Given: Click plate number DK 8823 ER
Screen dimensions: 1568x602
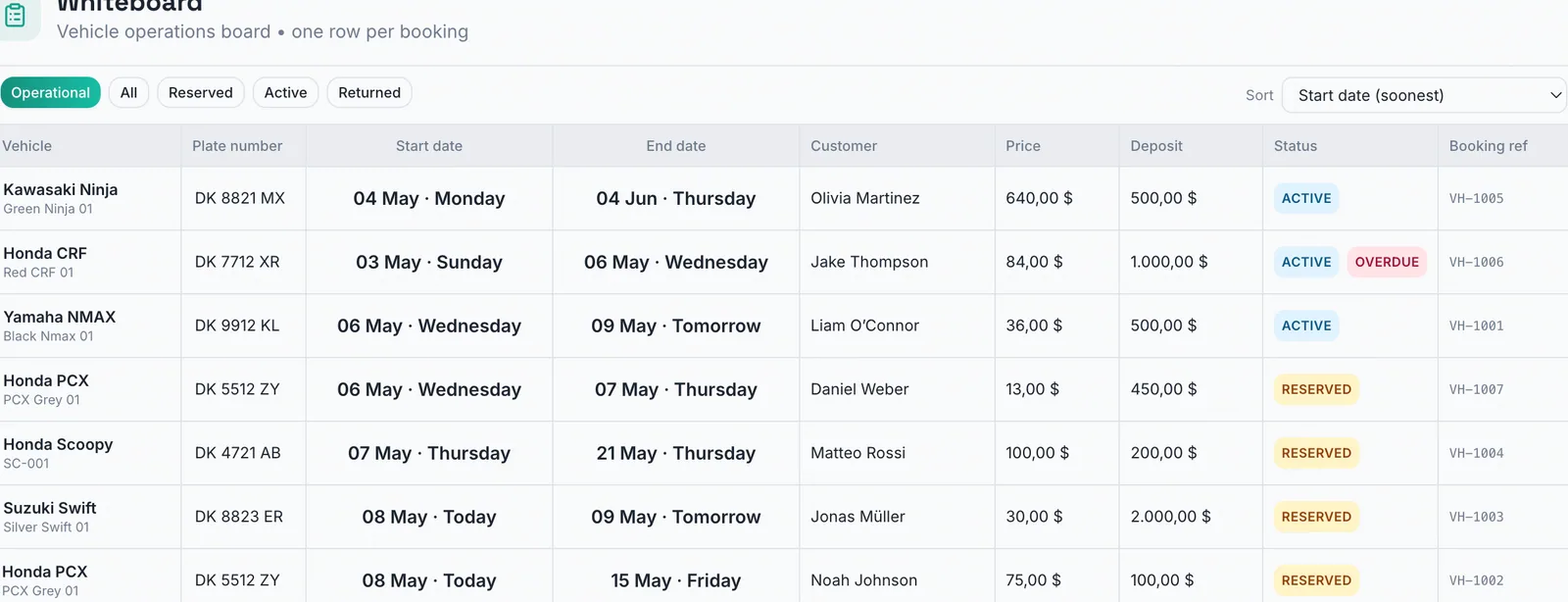Looking at the screenshot, I should pyautogui.click(x=239, y=517).
